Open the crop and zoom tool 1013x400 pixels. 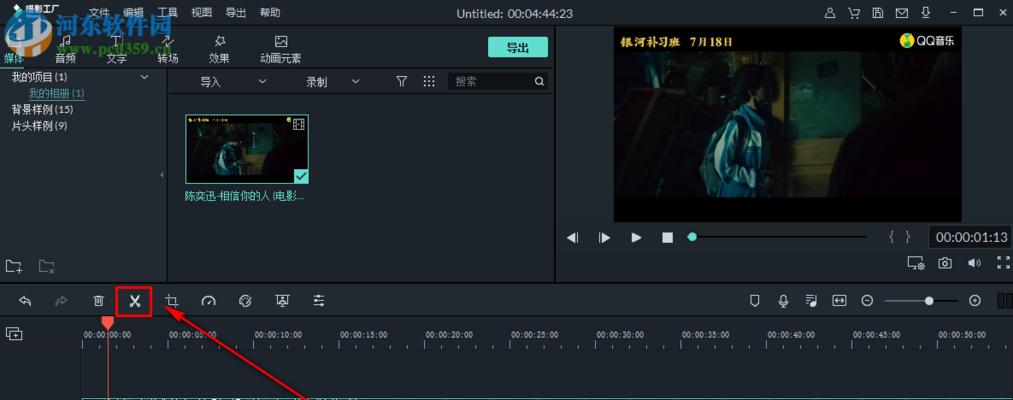pos(171,301)
